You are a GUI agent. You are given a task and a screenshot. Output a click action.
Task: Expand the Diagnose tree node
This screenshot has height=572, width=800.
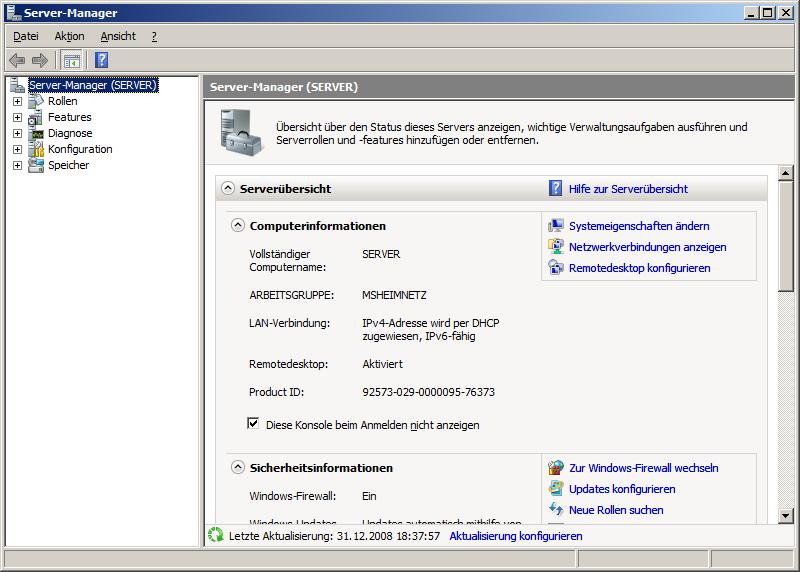(x=17, y=134)
